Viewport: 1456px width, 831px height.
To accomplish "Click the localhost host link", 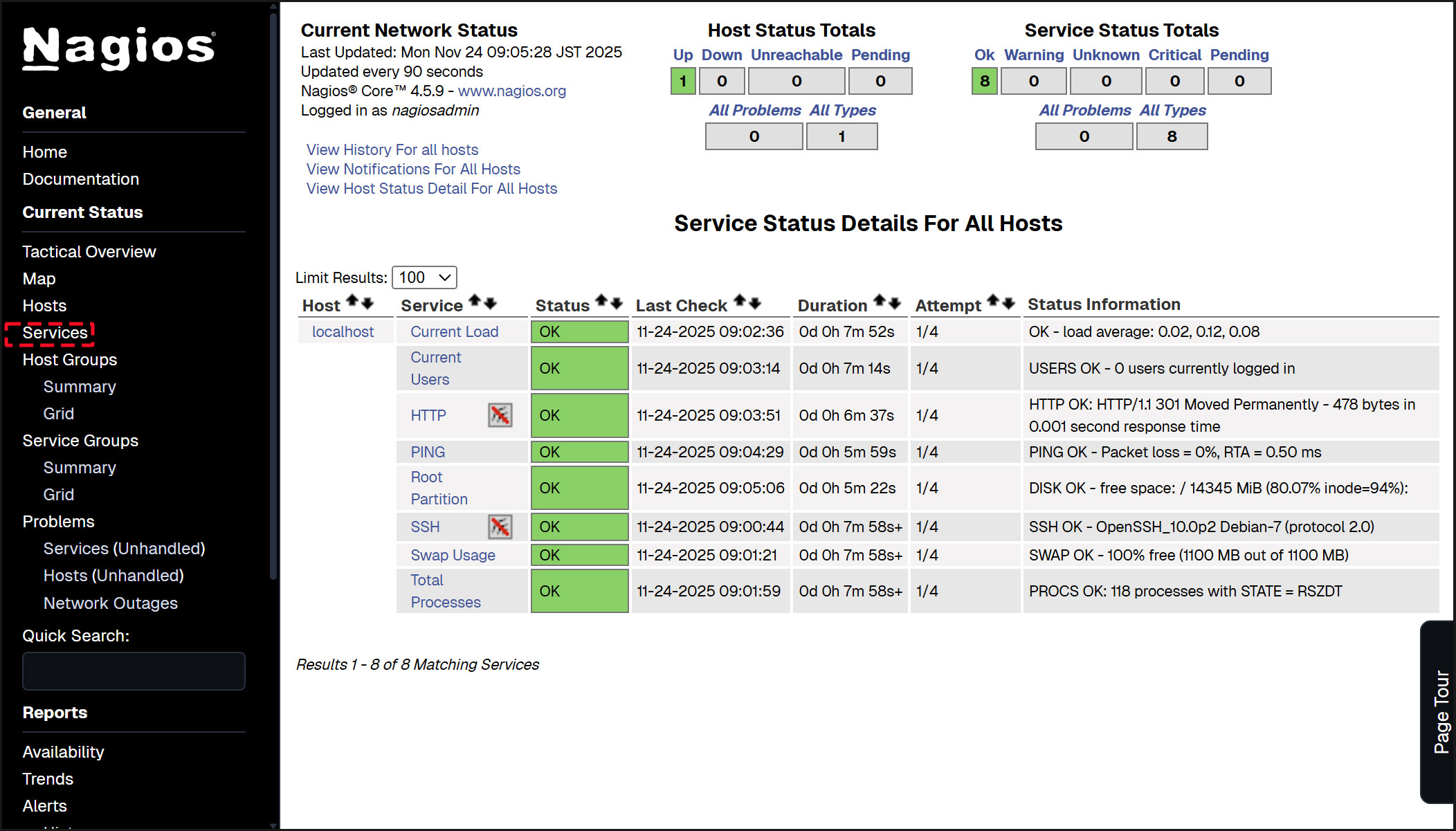I will click(343, 331).
